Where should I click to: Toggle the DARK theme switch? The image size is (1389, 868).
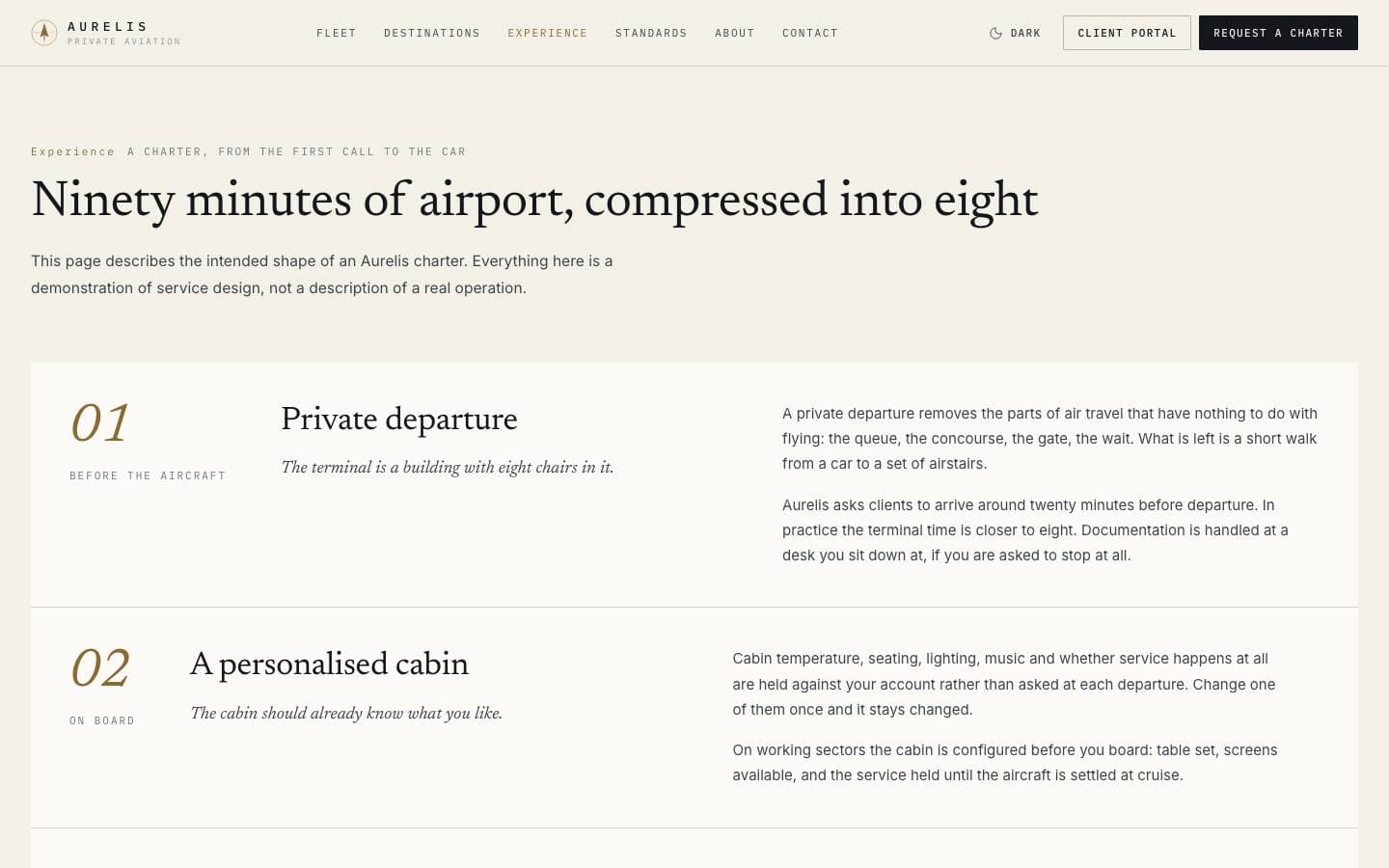[1015, 33]
